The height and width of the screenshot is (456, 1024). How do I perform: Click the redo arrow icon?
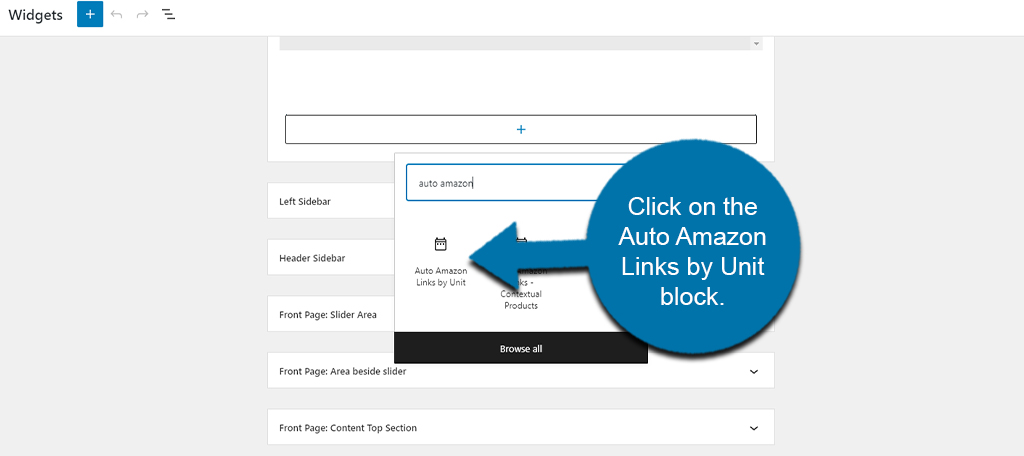(142, 14)
